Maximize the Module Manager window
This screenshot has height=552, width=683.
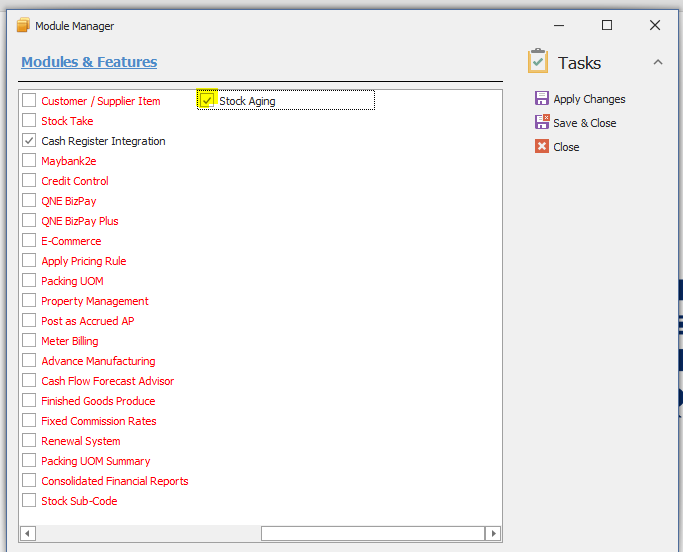point(607,25)
